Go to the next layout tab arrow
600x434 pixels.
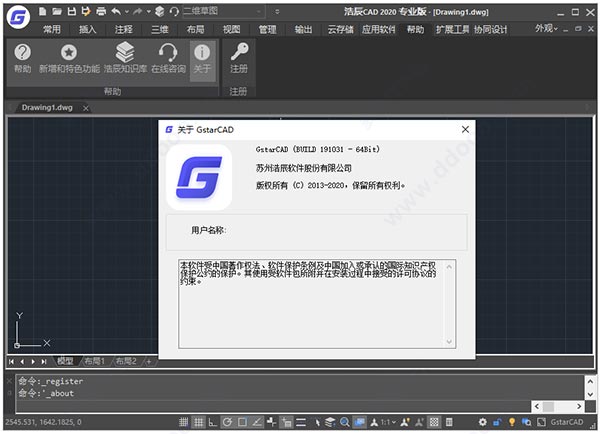click(33, 361)
